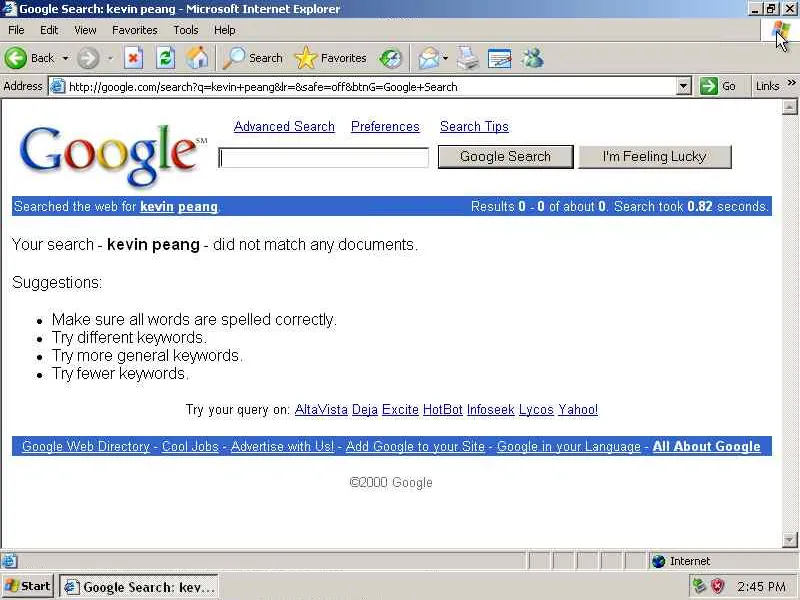Screen dimensions: 800x600
Task: Click the Mail envelope icon
Action: (429, 58)
